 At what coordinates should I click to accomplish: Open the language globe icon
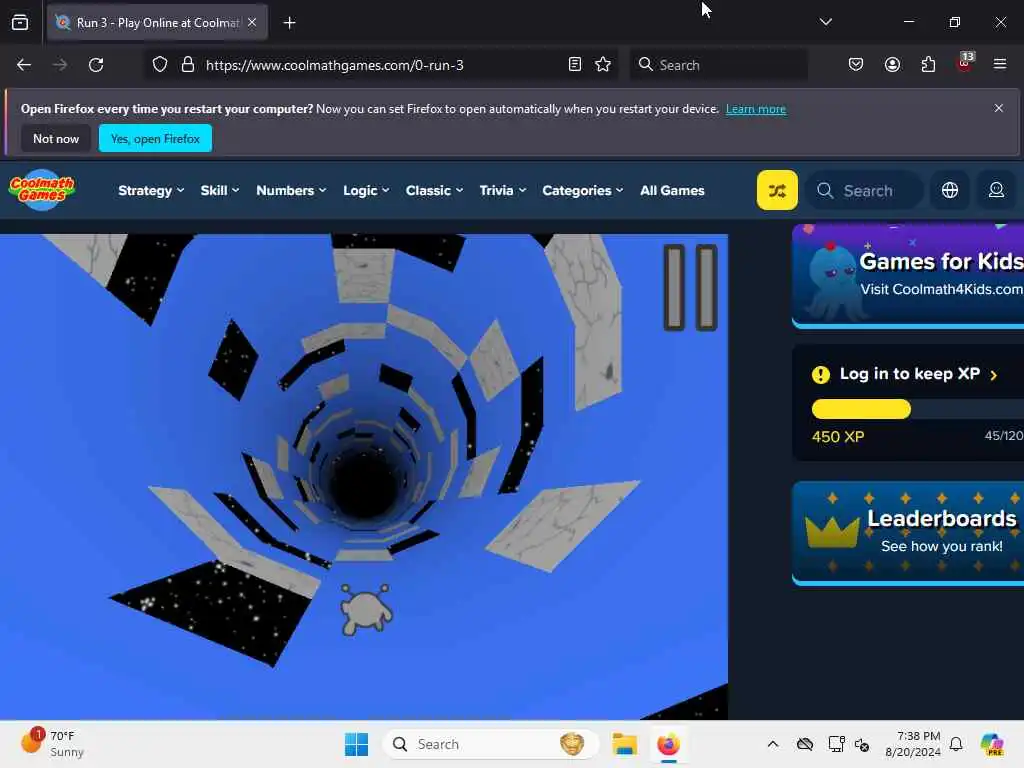pyautogui.click(x=950, y=190)
